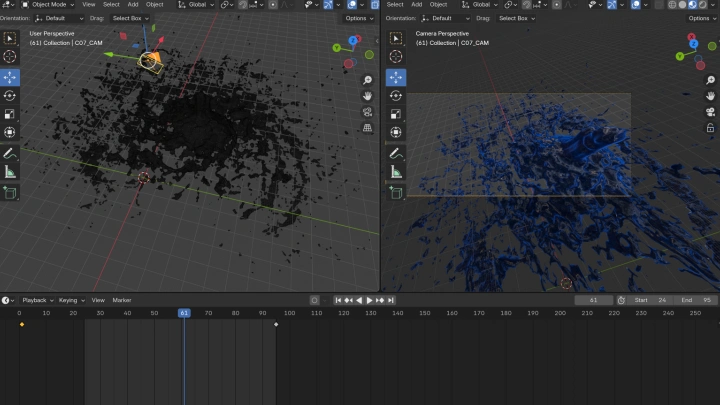Toggle auto keying record button in timeline
The width and height of the screenshot is (720, 405).
pyautogui.click(x=315, y=300)
